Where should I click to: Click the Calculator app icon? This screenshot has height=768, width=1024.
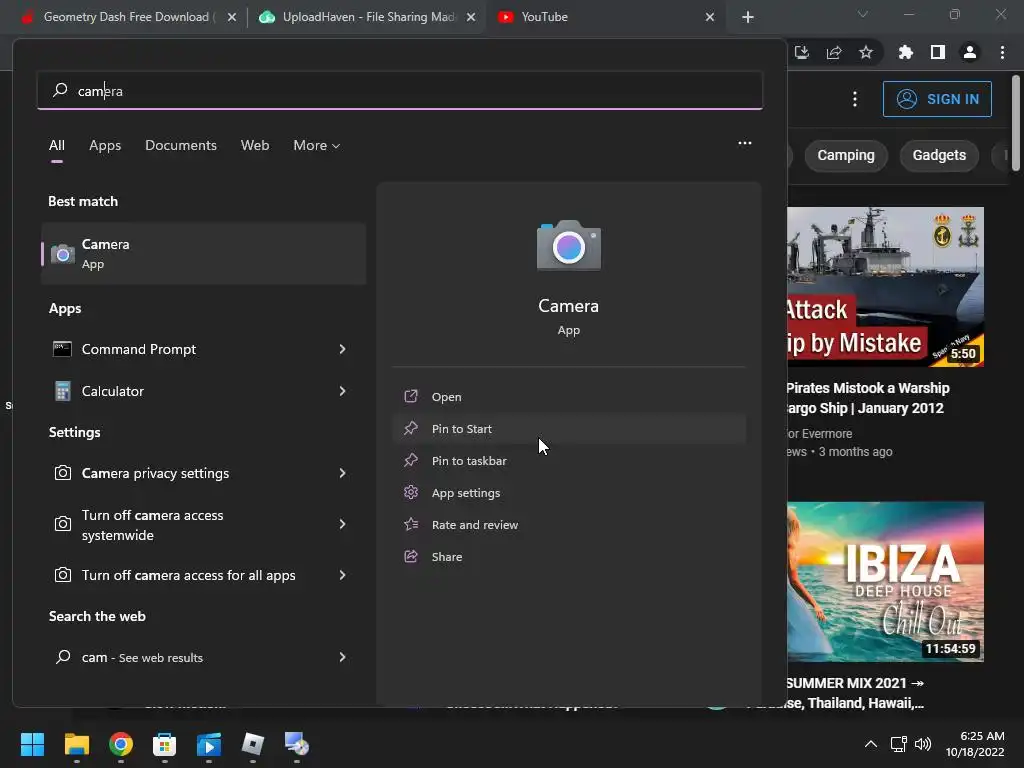62,391
